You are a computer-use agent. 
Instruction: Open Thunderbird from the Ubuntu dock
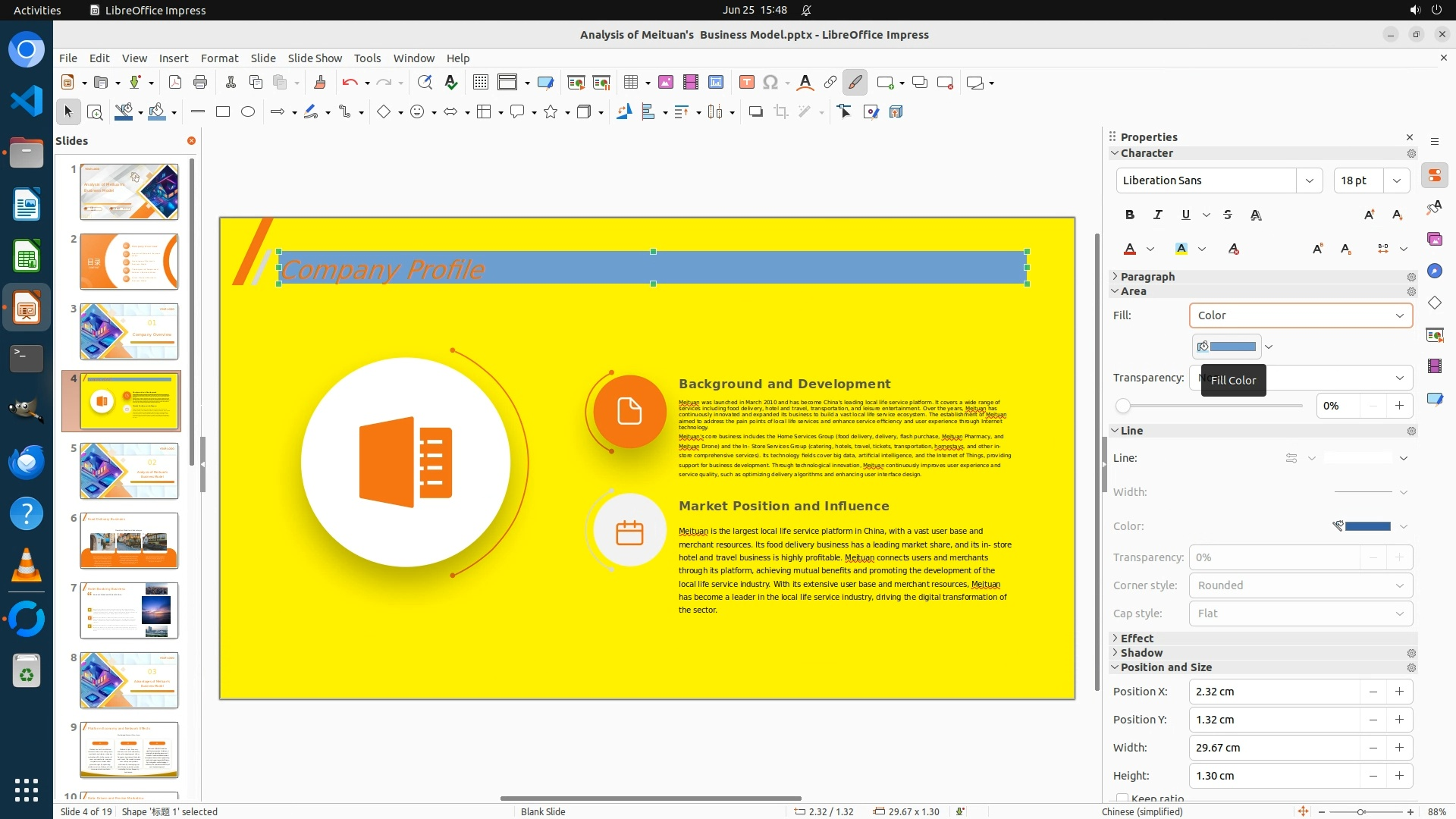click(27, 462)
